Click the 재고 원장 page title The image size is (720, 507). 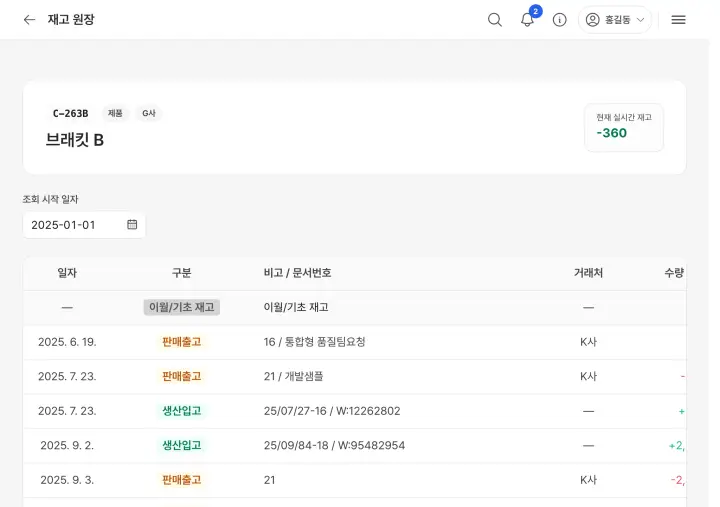tap(71, 19)
